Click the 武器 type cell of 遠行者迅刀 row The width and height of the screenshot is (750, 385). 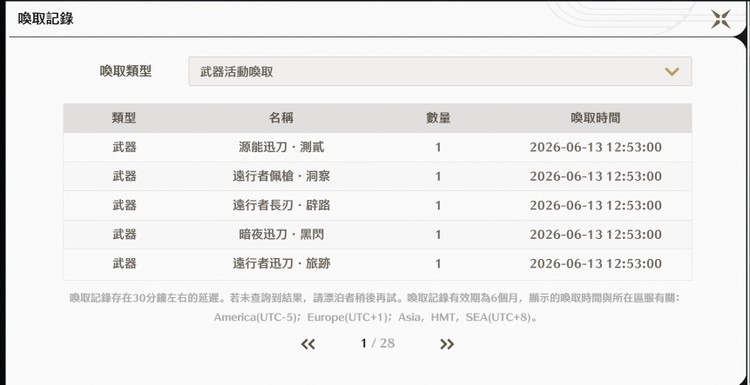(124, 264)
